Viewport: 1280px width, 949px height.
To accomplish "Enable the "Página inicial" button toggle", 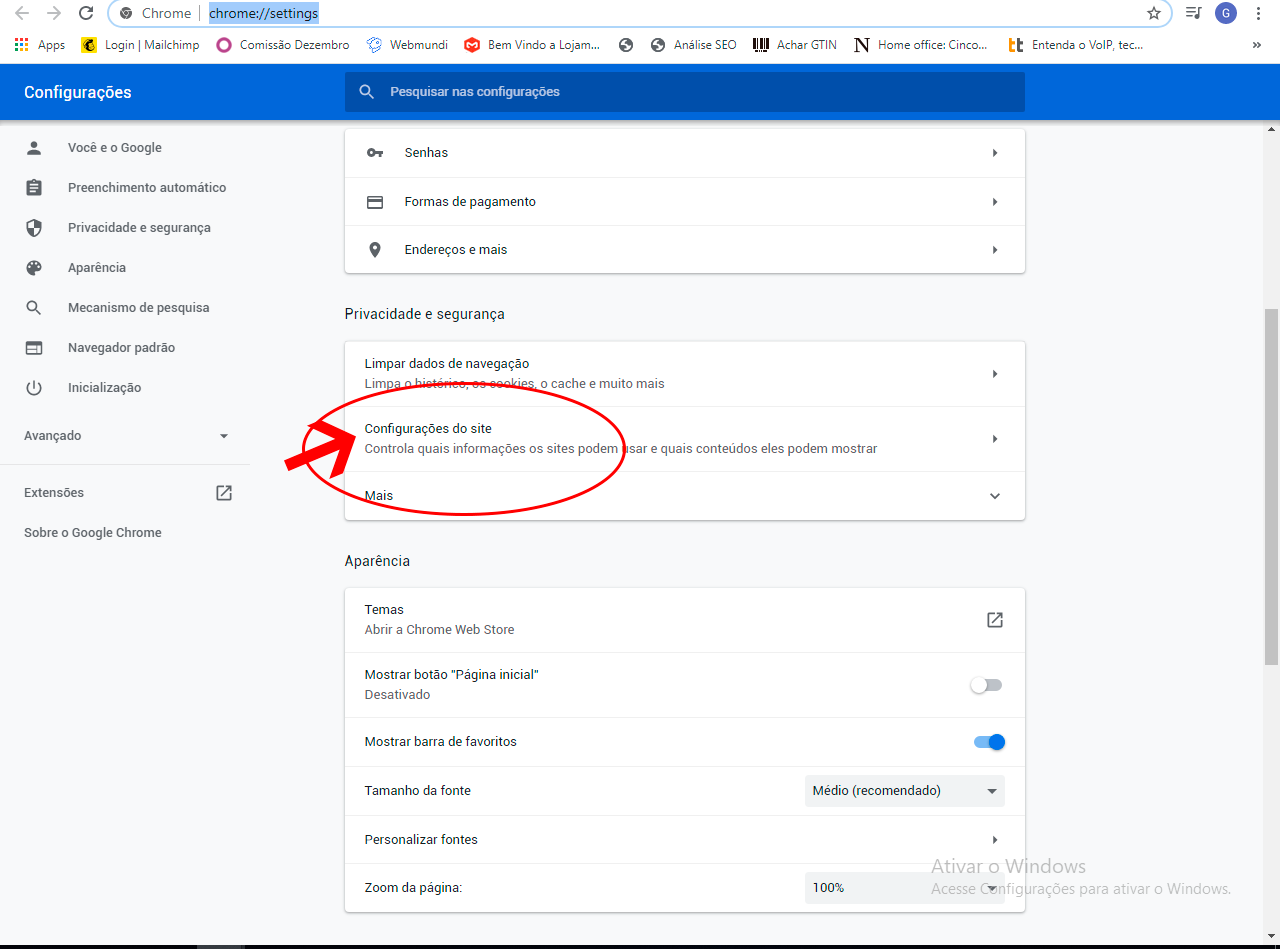I will 986,685.
